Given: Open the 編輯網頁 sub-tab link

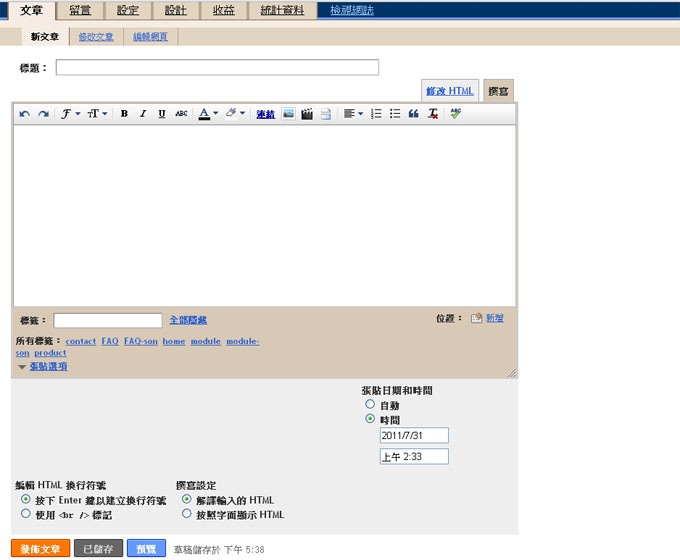Looking at the screenshot, I should tap(150, 37).
